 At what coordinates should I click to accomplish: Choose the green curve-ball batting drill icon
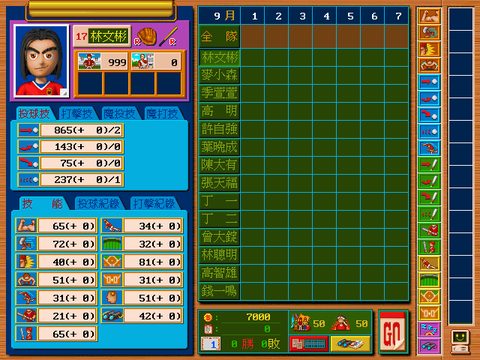[429, 181]
